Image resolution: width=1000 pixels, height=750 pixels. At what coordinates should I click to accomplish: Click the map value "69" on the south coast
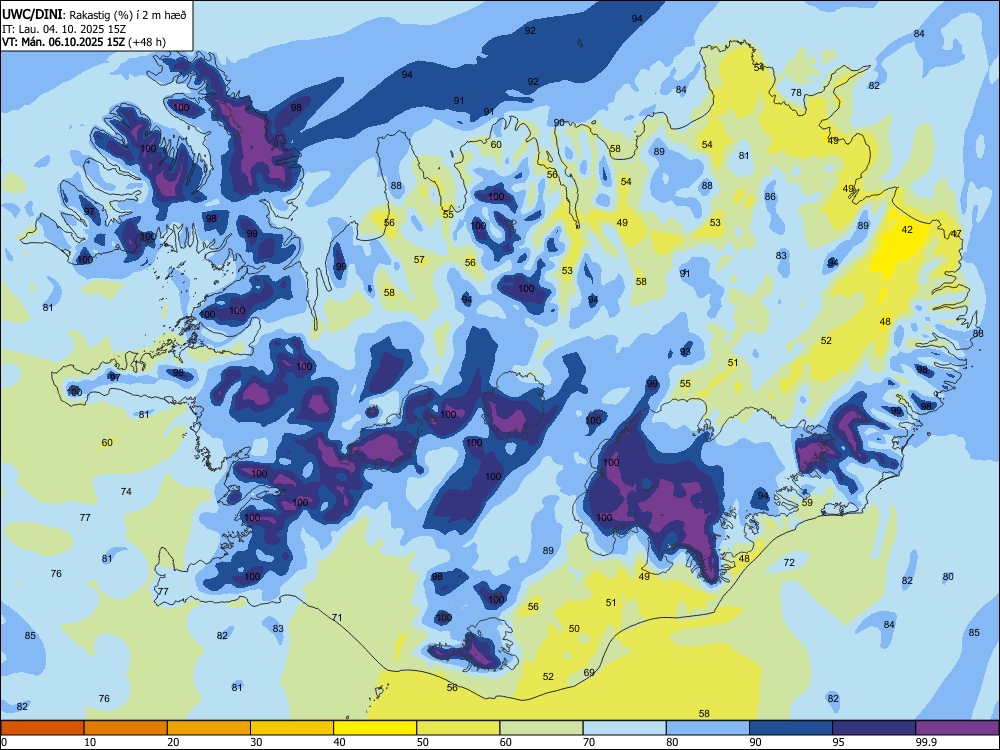[x=589, y=673]
